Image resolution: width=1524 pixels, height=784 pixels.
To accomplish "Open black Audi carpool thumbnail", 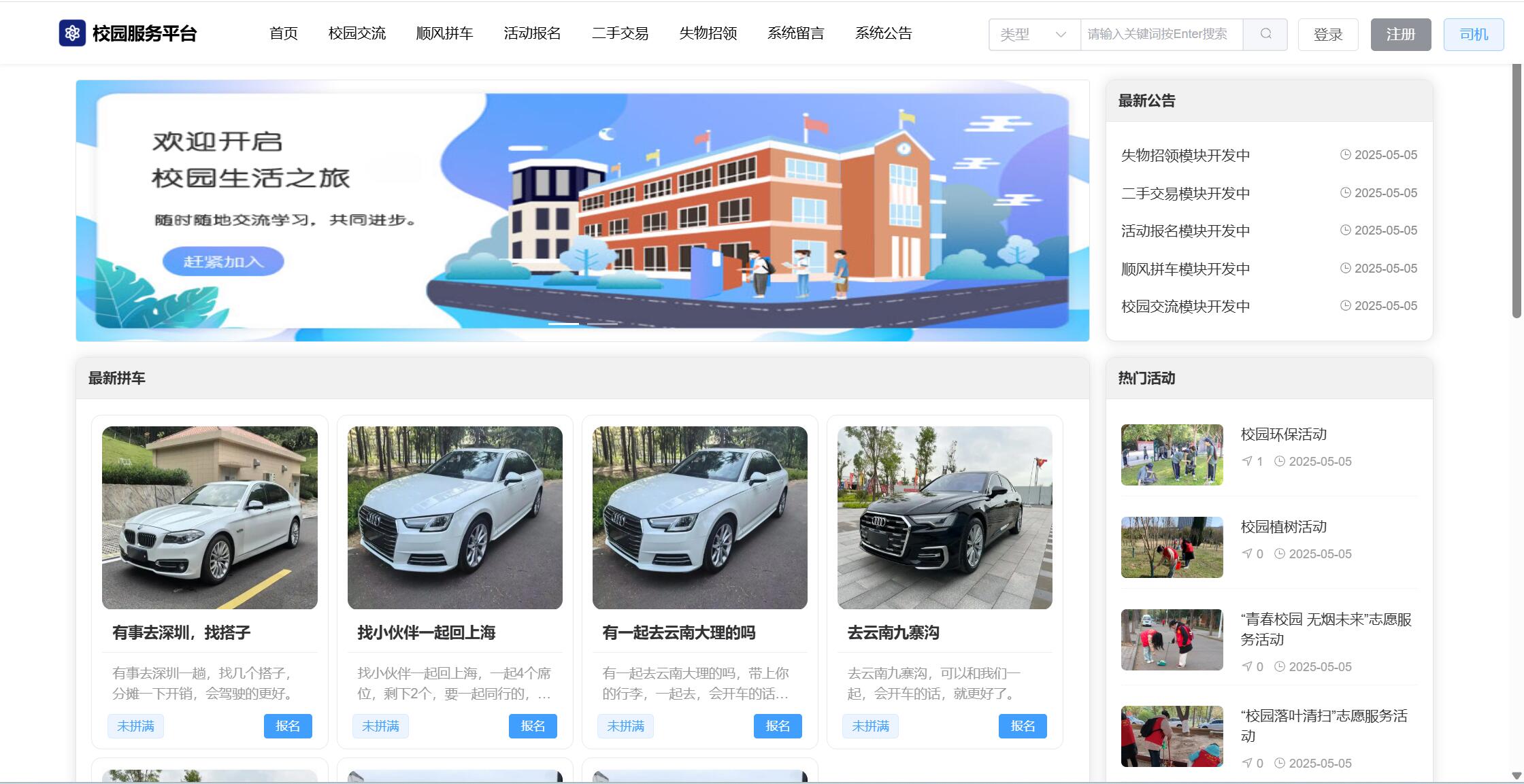I will pos(944,517).
